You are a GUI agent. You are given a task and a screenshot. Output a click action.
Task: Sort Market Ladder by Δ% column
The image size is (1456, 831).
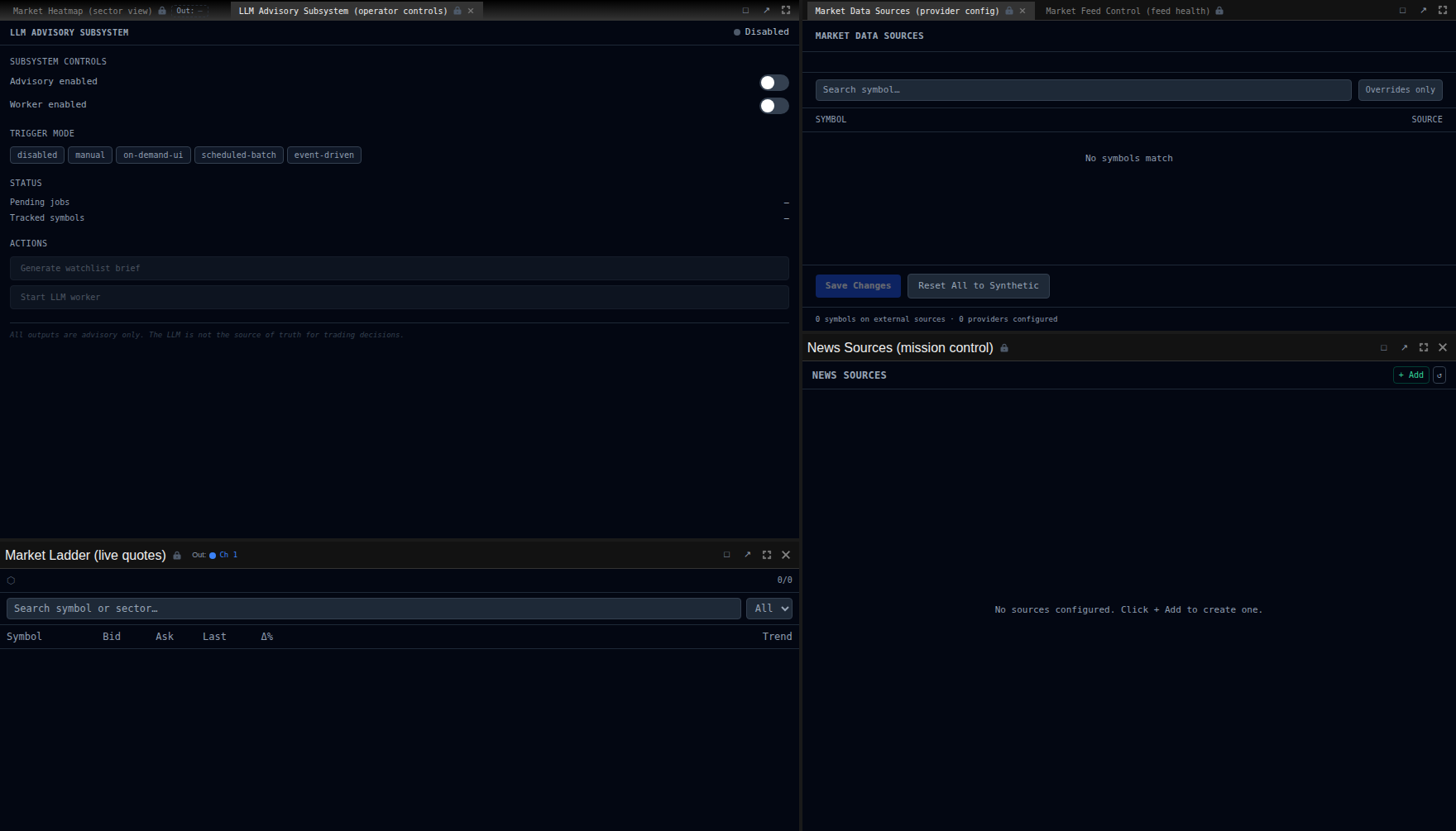tap(267, 637)
